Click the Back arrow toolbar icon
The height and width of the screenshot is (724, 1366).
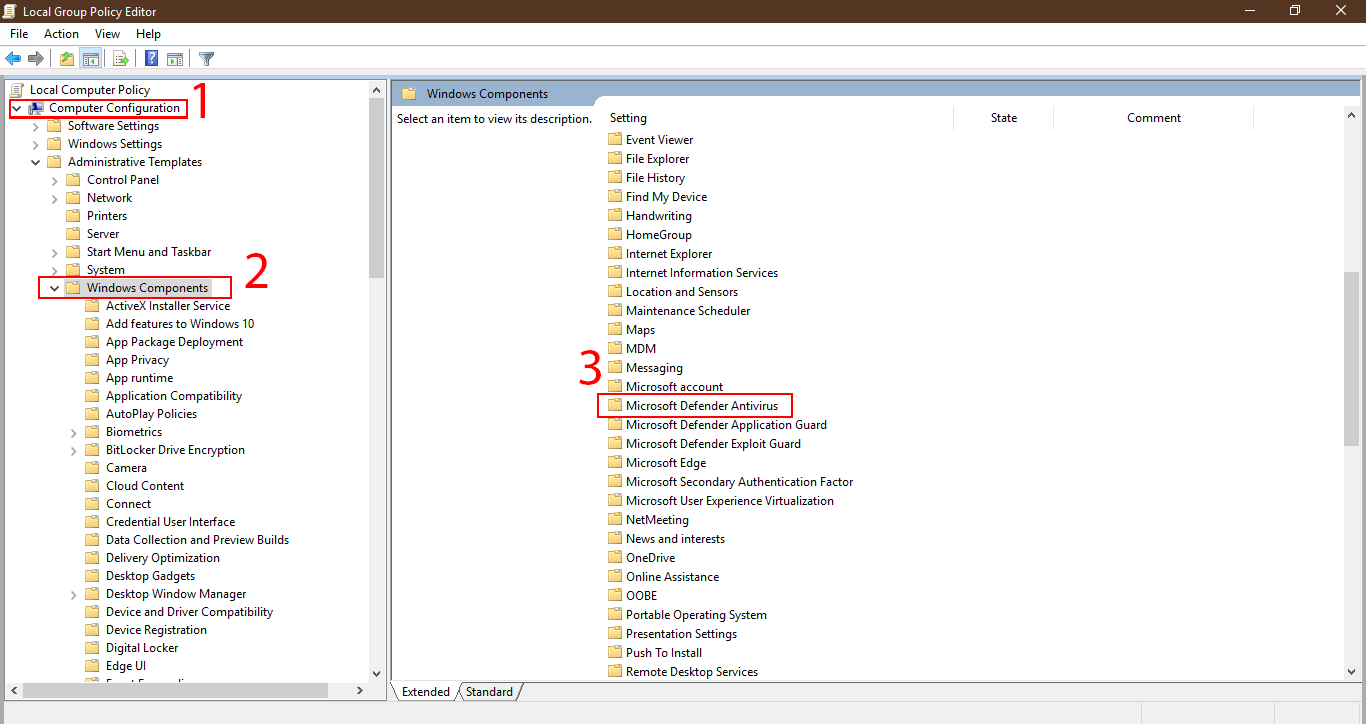[14, 59]
